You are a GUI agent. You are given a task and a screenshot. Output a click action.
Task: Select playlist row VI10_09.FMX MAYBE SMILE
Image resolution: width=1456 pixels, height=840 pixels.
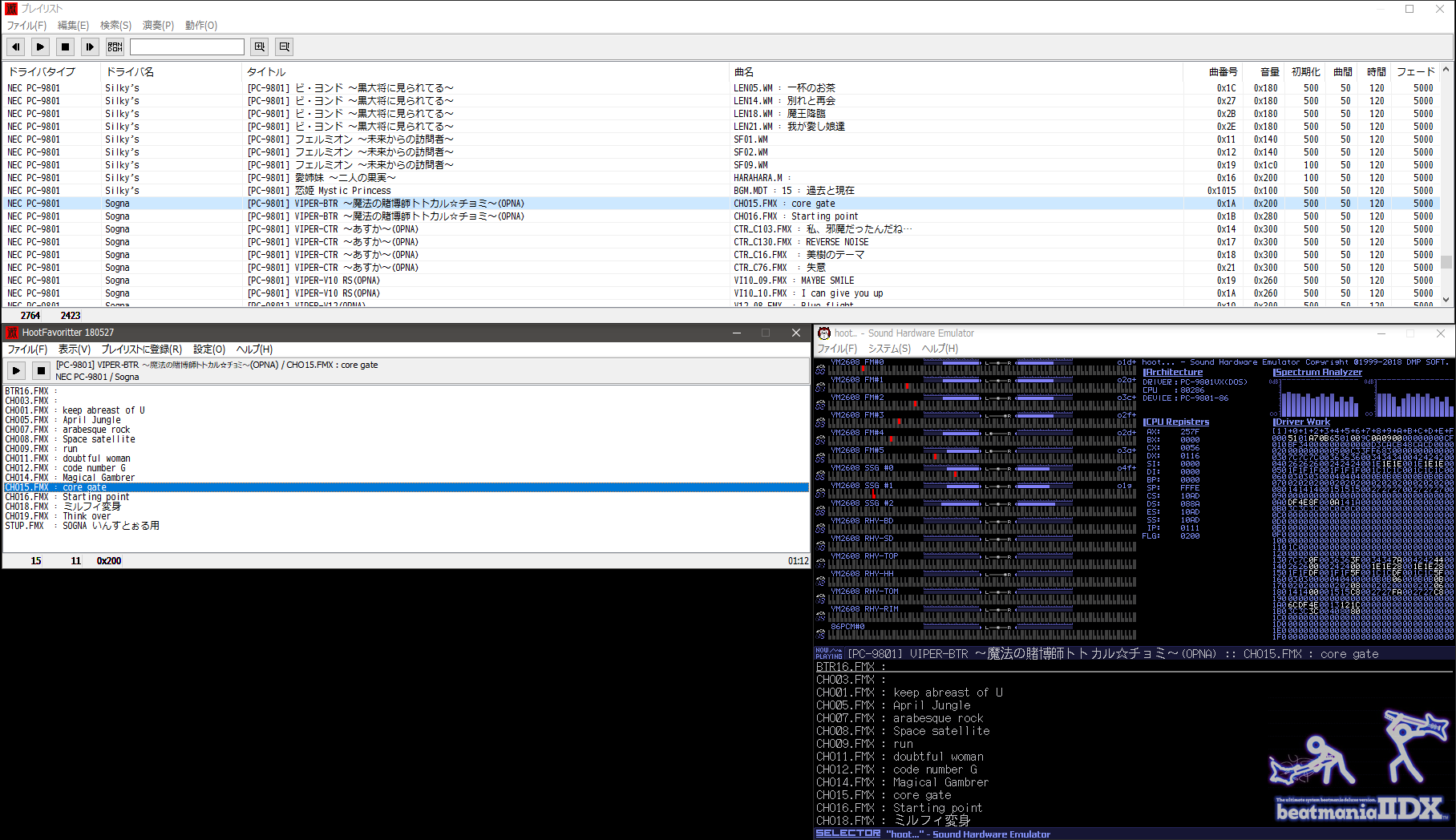[x=722, y=281]
